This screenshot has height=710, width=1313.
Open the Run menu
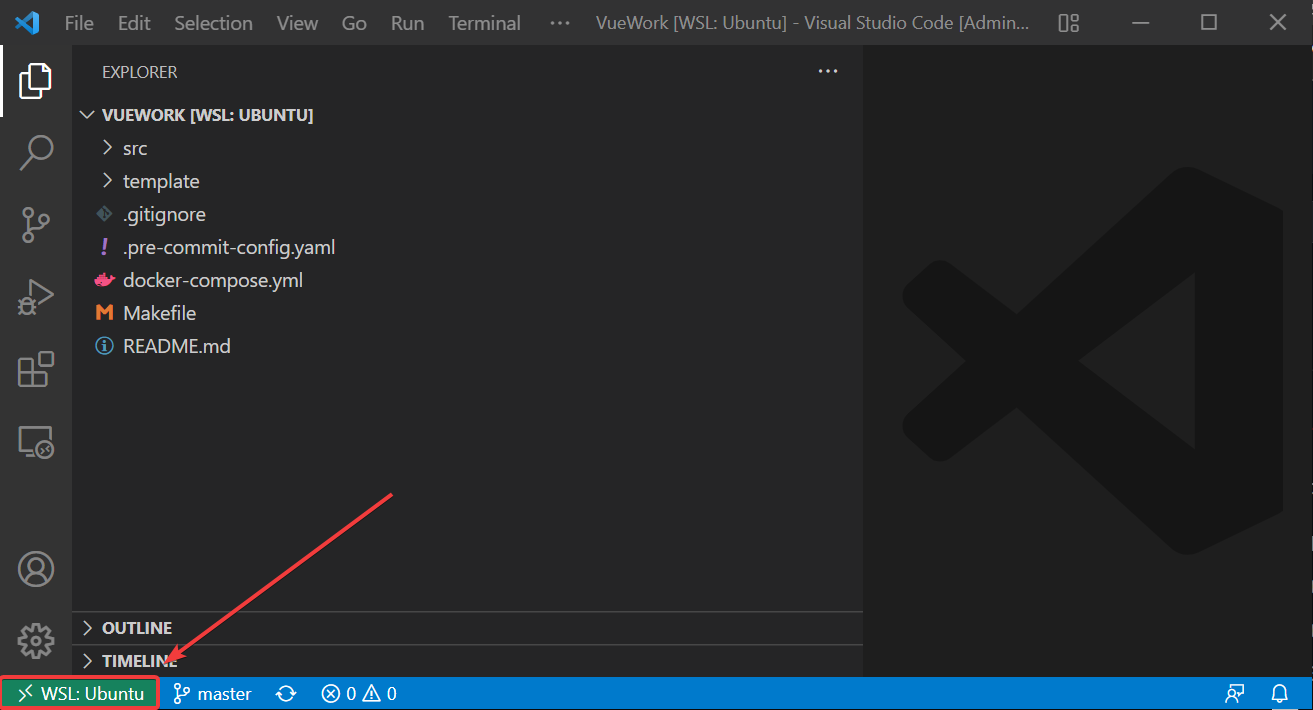[406, 22]
